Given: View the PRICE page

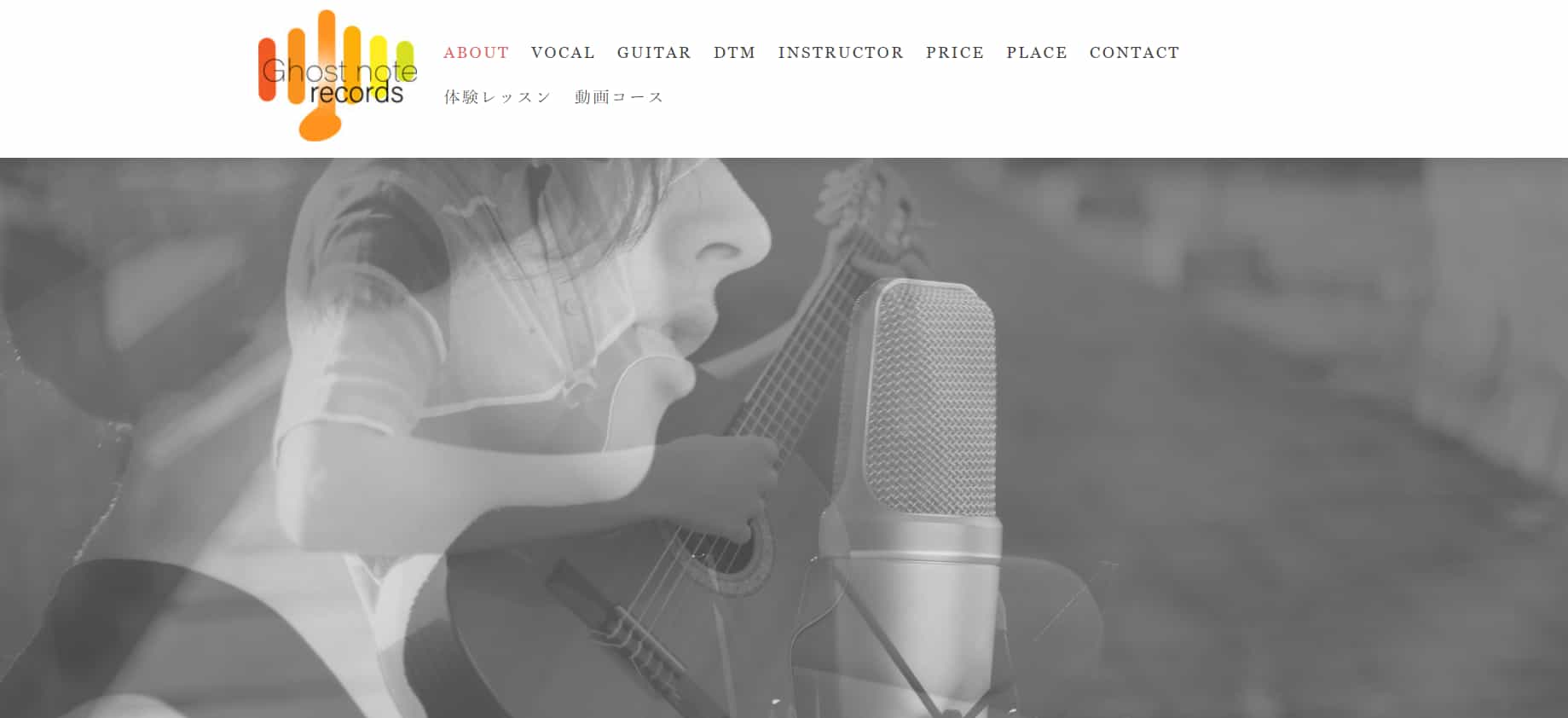Looking at the screenshot, I should coord(955,53).
